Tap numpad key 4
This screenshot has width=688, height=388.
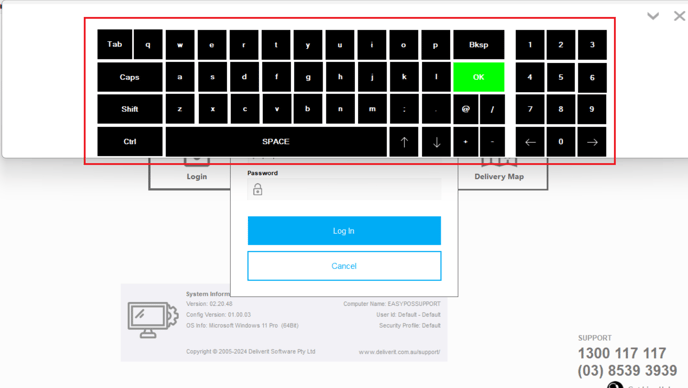click(x=530, y=77)
